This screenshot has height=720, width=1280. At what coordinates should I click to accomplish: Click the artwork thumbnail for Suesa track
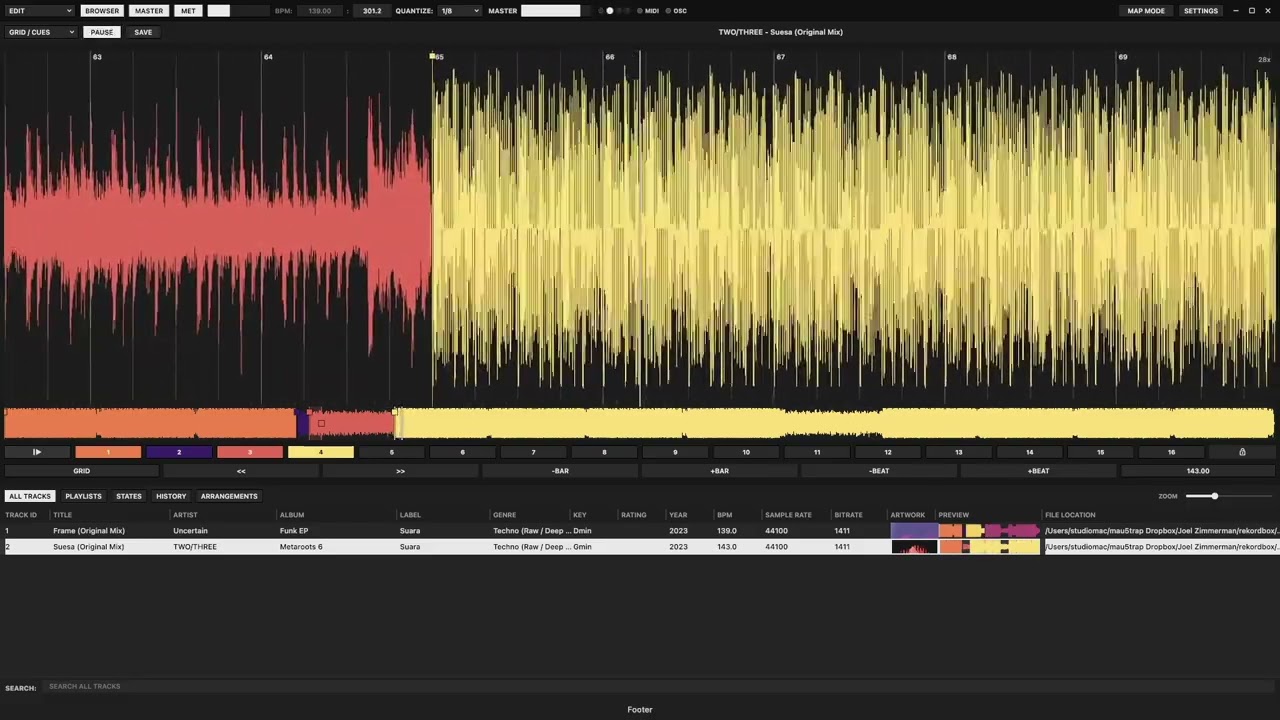click(914, 547)
